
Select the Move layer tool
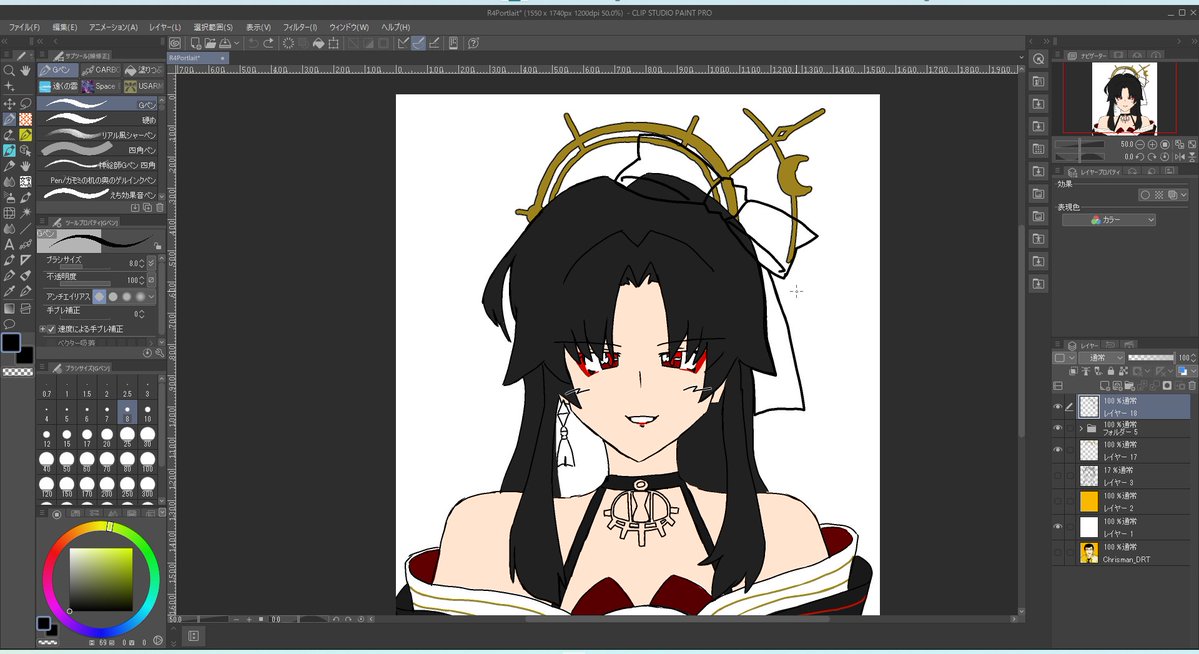(x=9, y=103)
